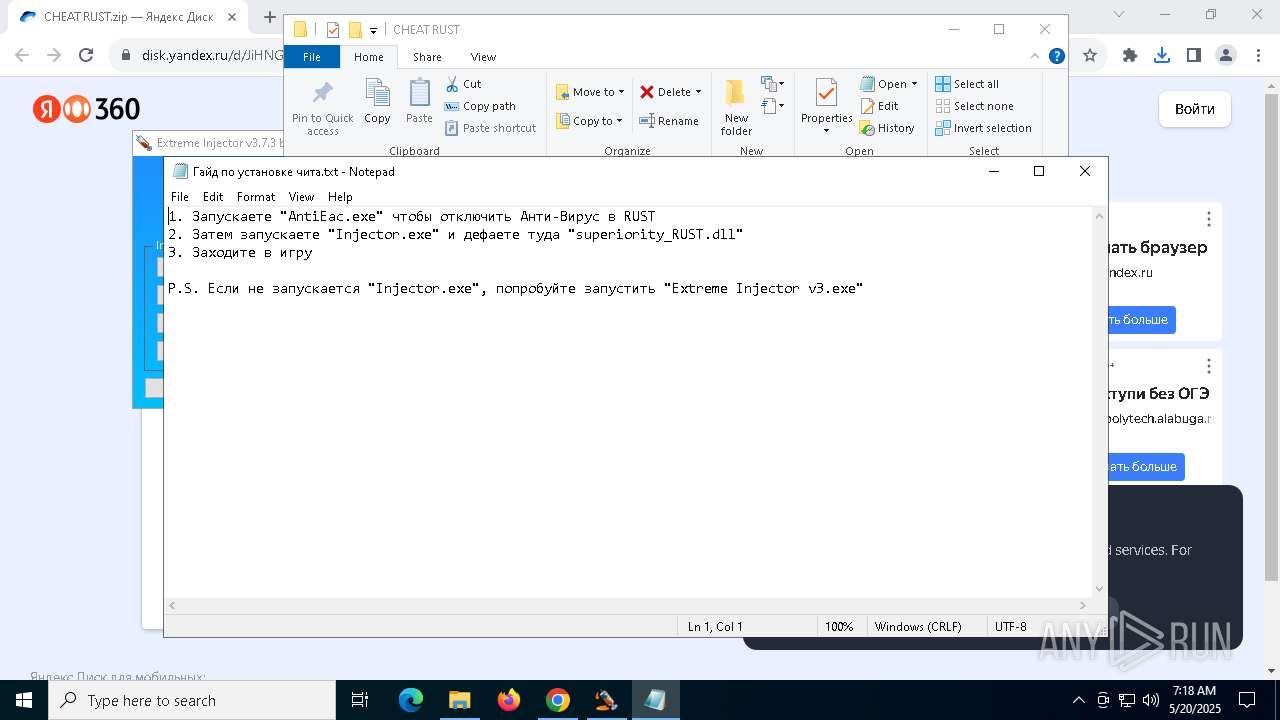Go back in browser

(24, 56)
